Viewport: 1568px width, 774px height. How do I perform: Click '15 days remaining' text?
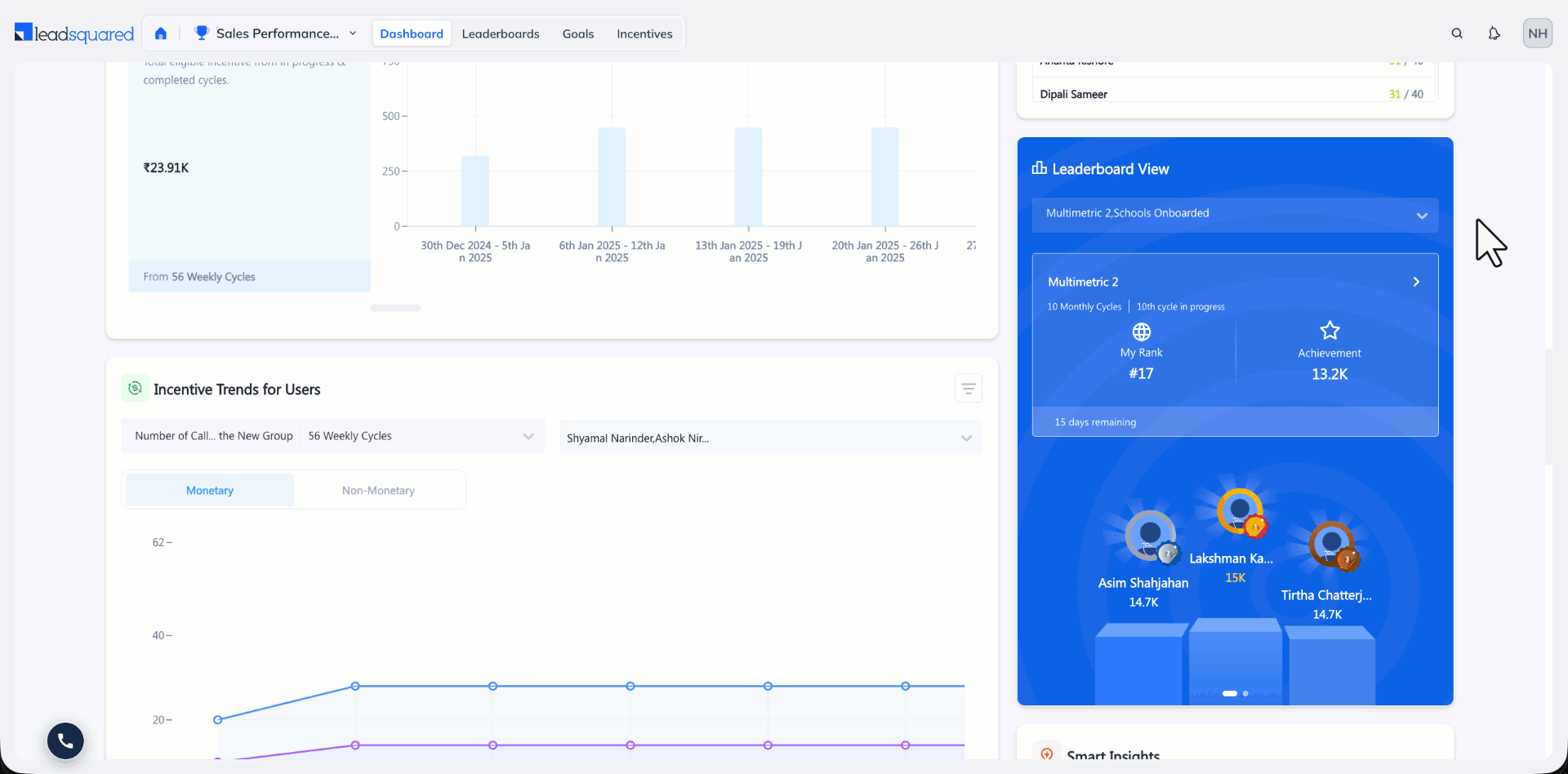1095,422
